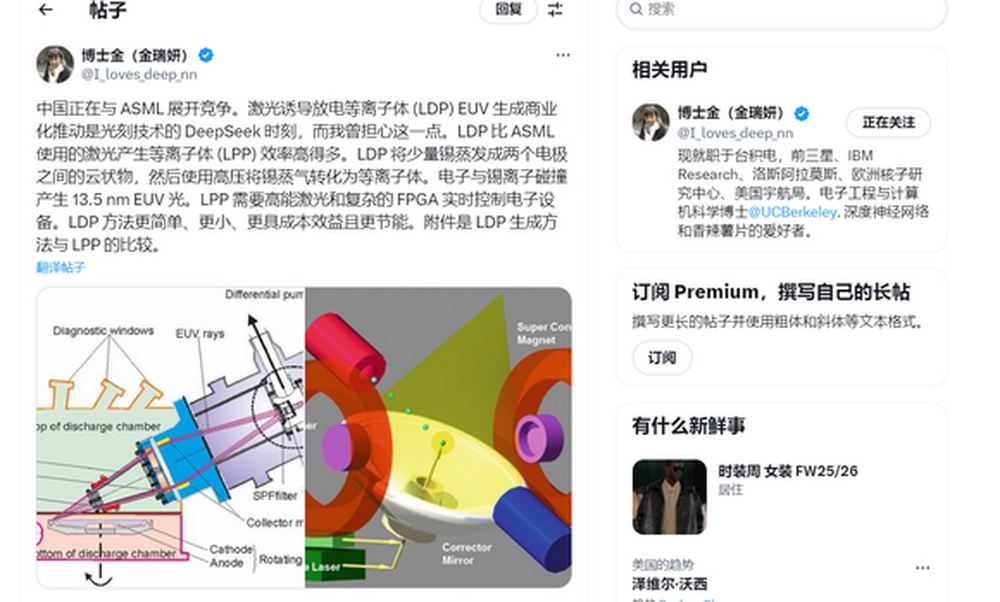1000x602 pixels.
Task: Open the author's avatar in post header
Action: click(x=55, y=64)
